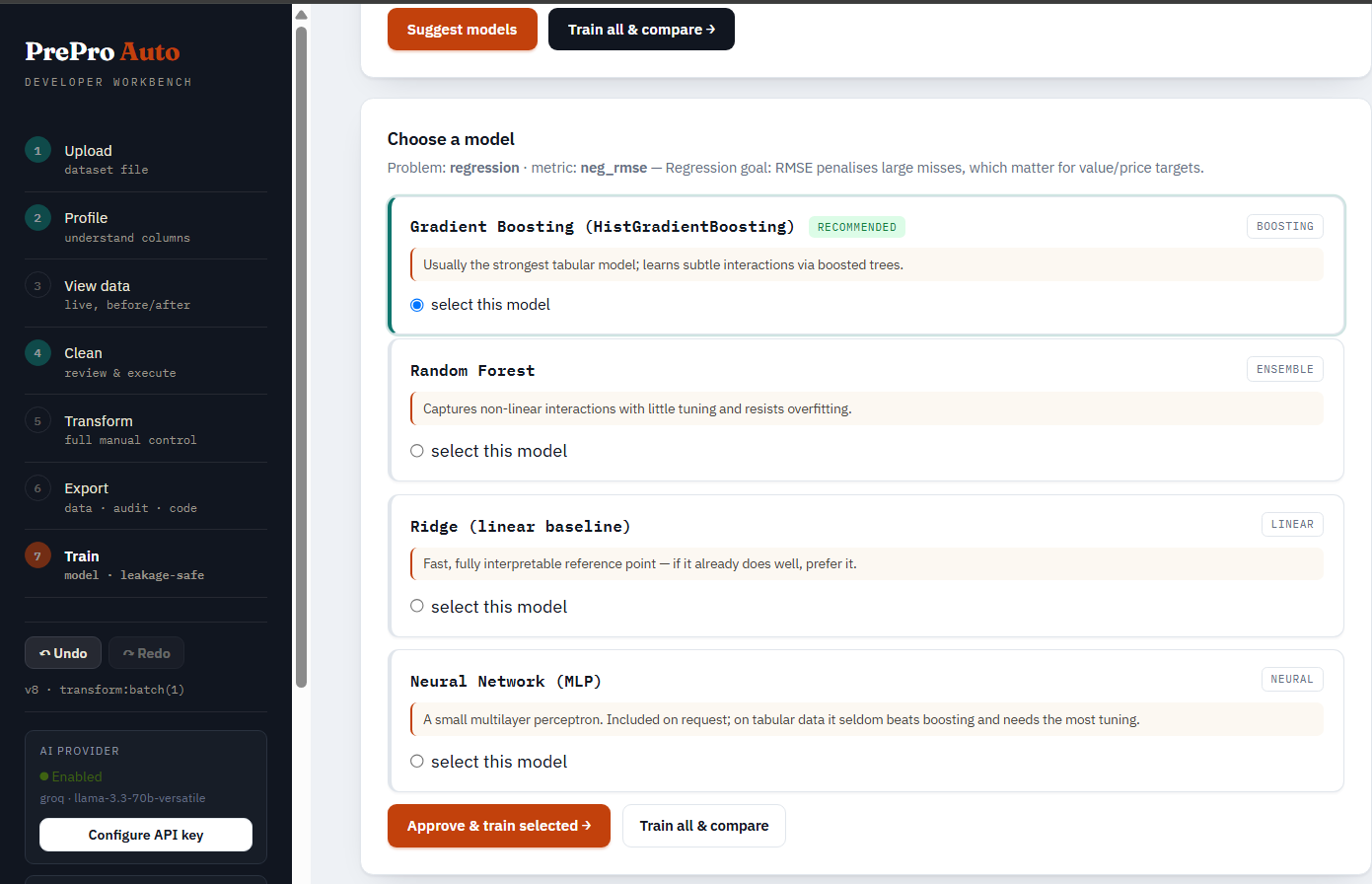The width and height of the screenshot is (1372, 884).
Task: Go to the Profile step
Action: (146, 227)
